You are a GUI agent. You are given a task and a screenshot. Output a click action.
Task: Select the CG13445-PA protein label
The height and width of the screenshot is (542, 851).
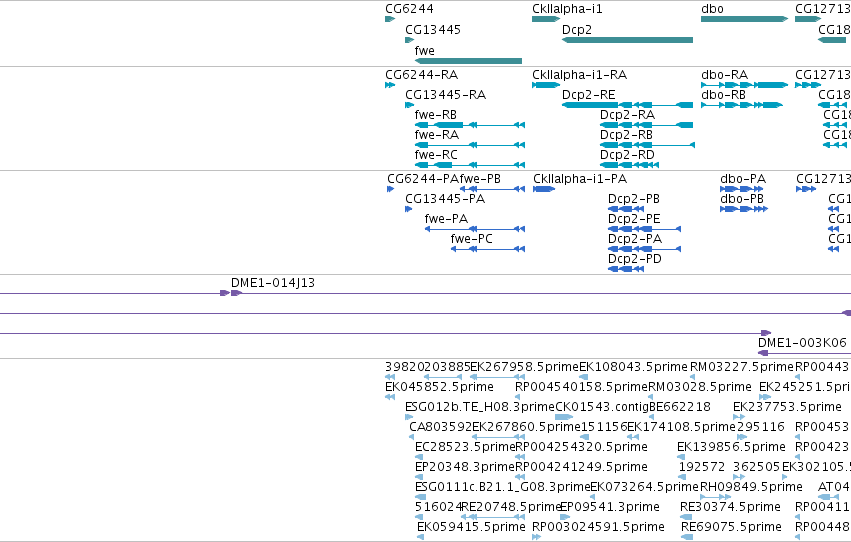click(445, 199)
